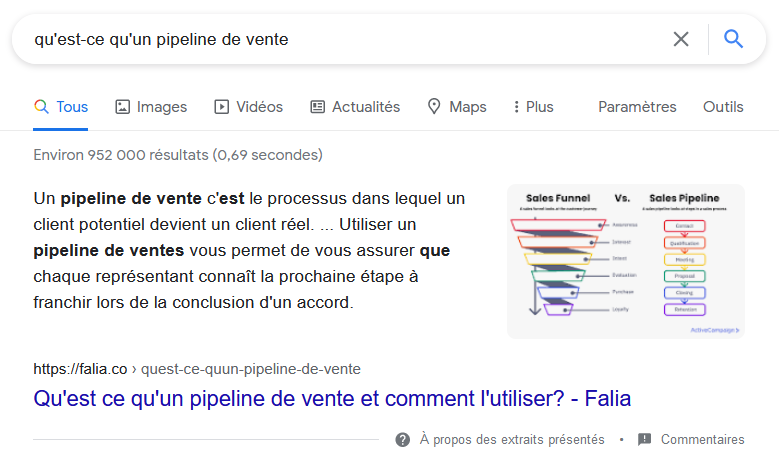Viewport: 779px width, 462px height.
Task: Click the Actualités newspaper icon
Action: (x=318, y=107)
